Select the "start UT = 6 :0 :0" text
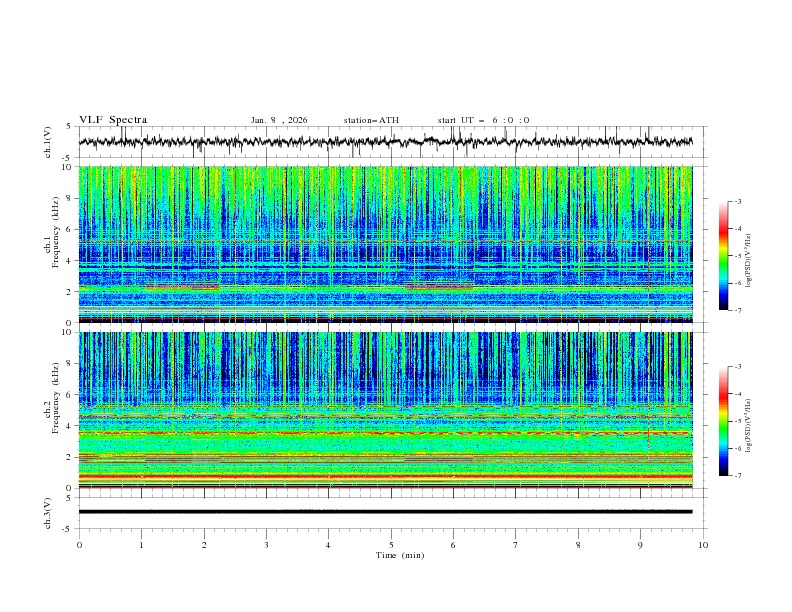 483,120
